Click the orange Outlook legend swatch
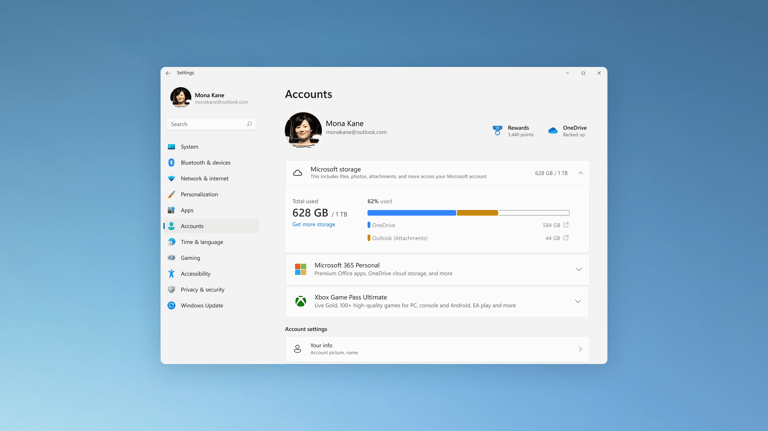 (369, 238)
